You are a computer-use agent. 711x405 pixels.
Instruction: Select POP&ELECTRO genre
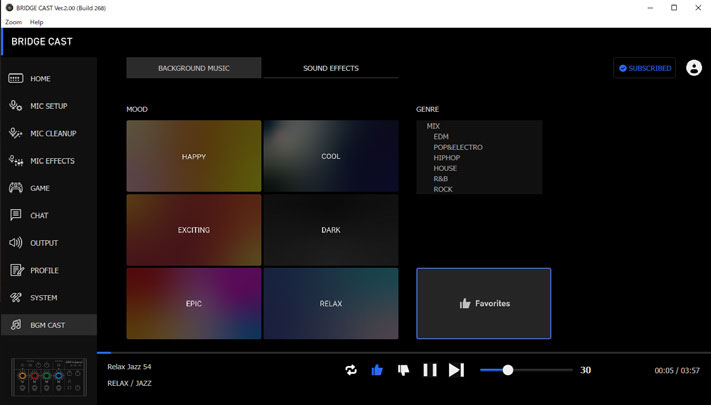pos(458,147)
